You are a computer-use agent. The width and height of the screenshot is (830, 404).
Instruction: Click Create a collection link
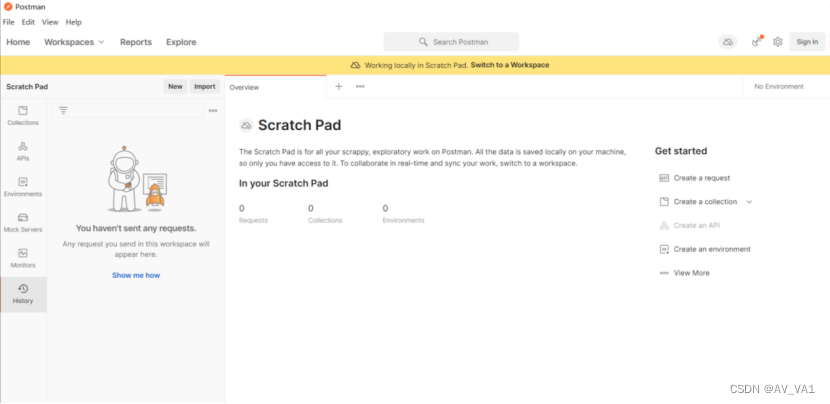705,202
